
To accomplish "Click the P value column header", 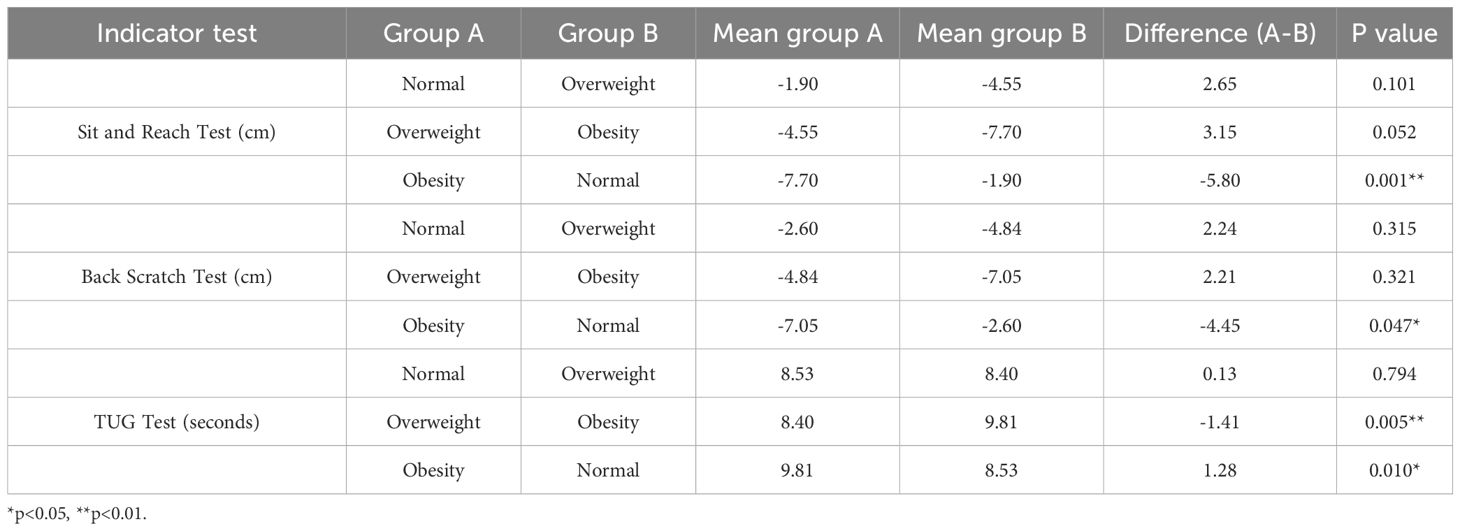I will (1395, 33).
